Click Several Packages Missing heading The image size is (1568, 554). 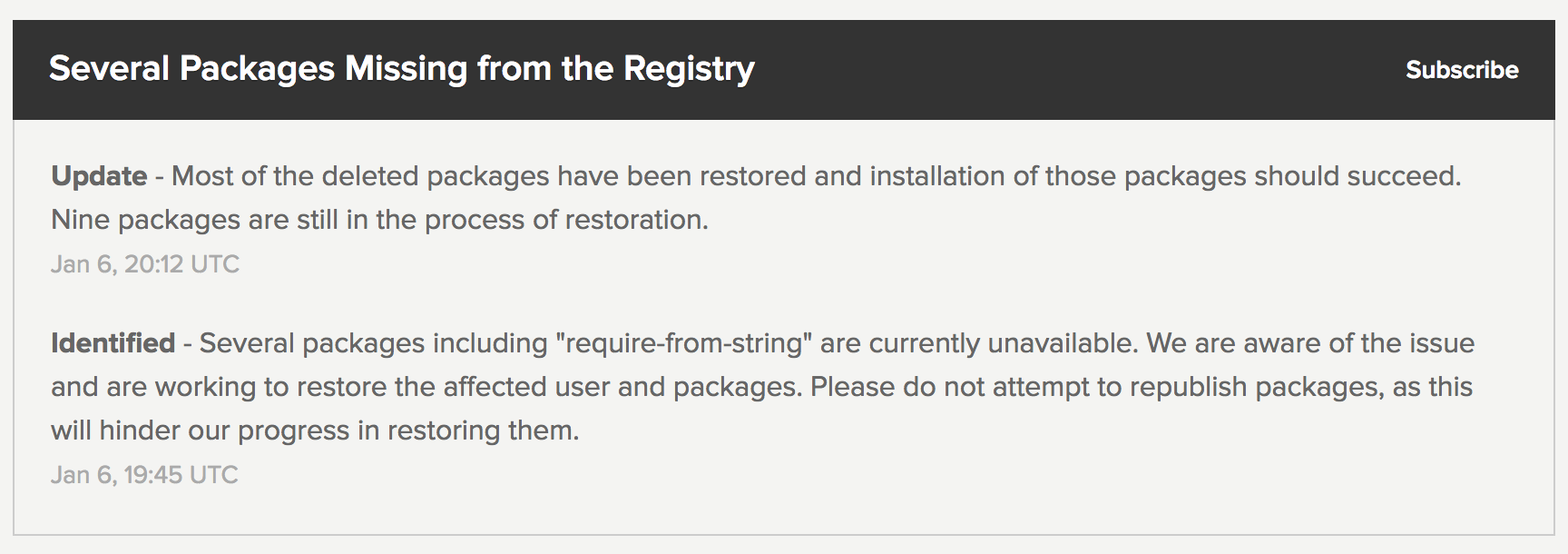[x=402, y=67]
